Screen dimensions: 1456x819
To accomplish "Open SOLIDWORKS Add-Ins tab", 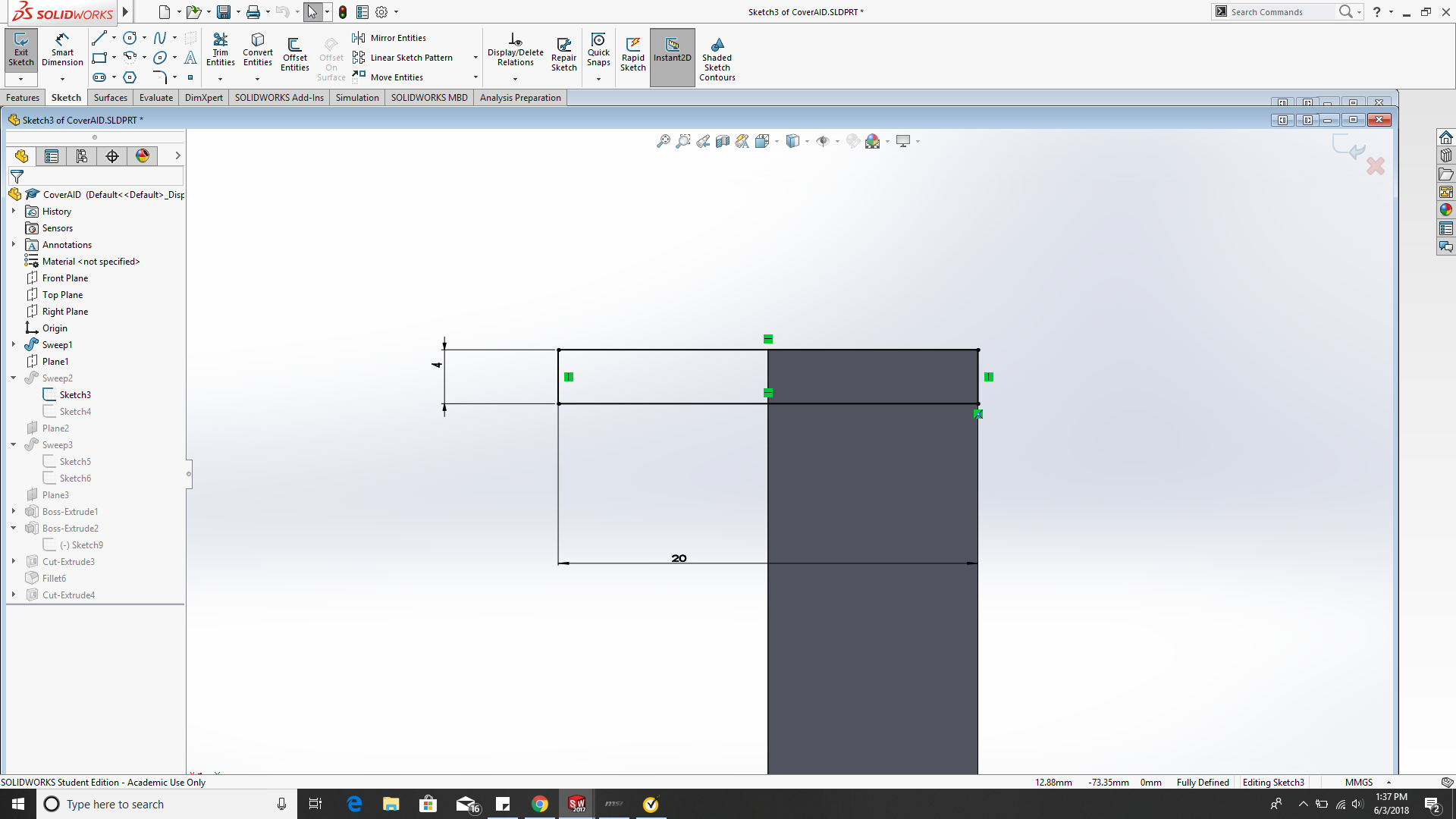I will (x=279, y=98).
